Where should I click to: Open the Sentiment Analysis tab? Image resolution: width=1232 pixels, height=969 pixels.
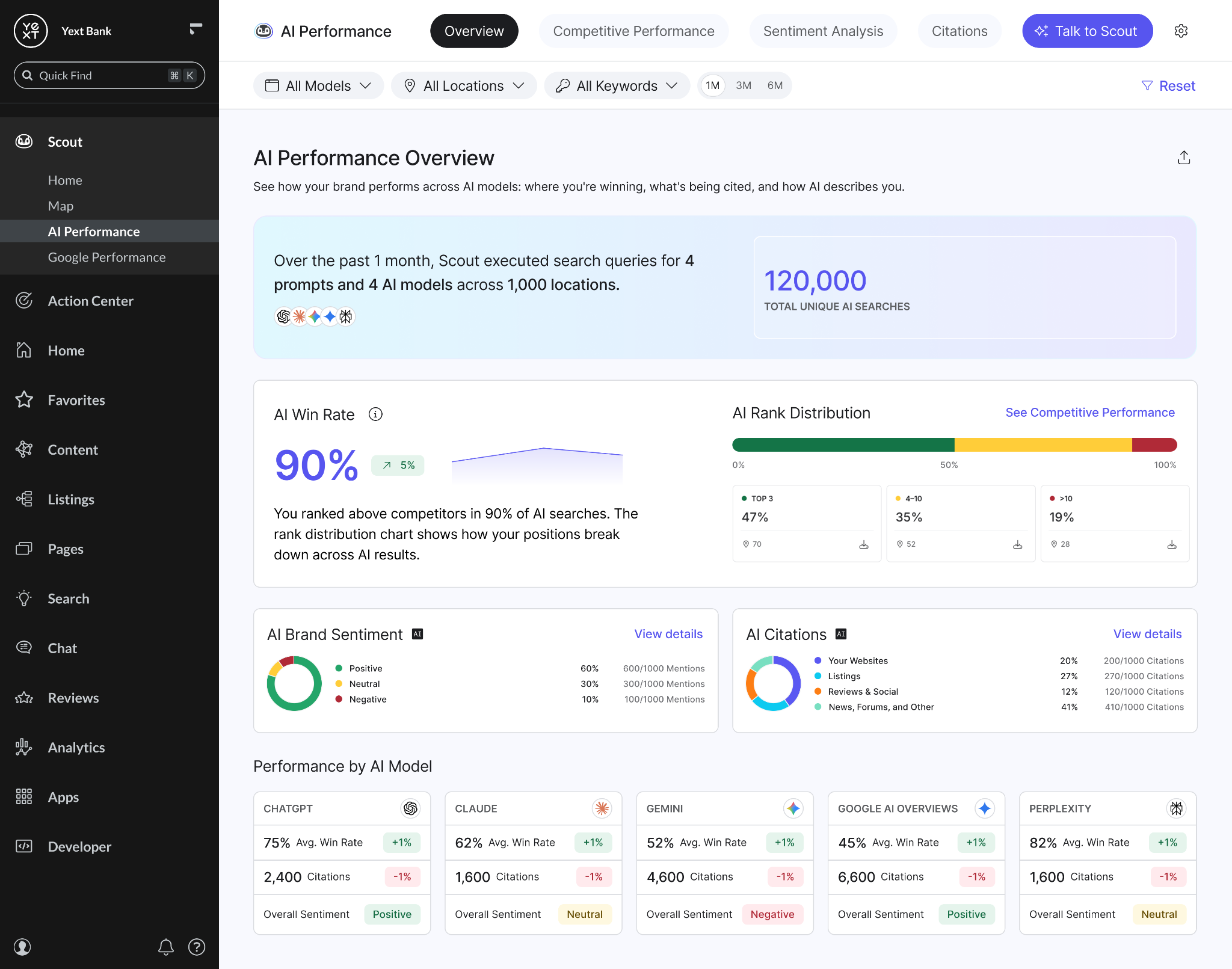point(823,31)
